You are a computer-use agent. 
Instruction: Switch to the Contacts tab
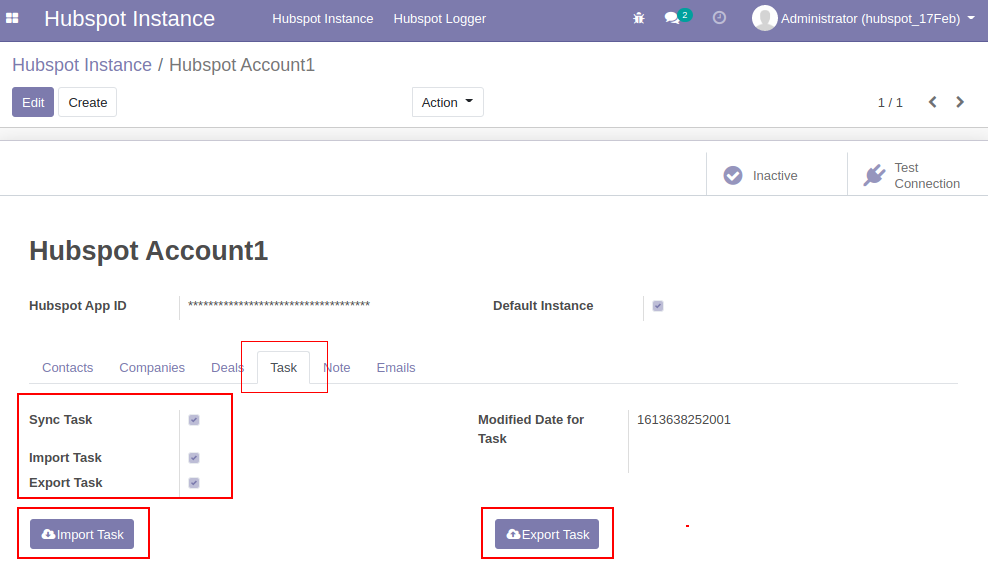coord(67,368)
